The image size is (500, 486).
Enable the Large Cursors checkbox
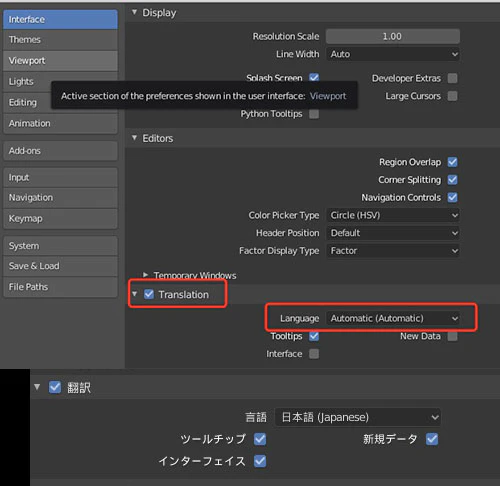click(452, 96)
